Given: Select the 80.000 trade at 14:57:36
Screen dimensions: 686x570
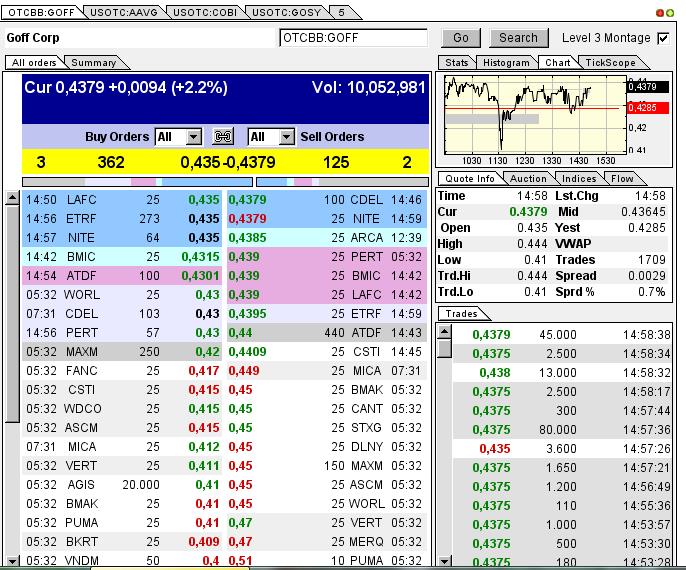Looking at the screenshot, I should coord(562,430).
